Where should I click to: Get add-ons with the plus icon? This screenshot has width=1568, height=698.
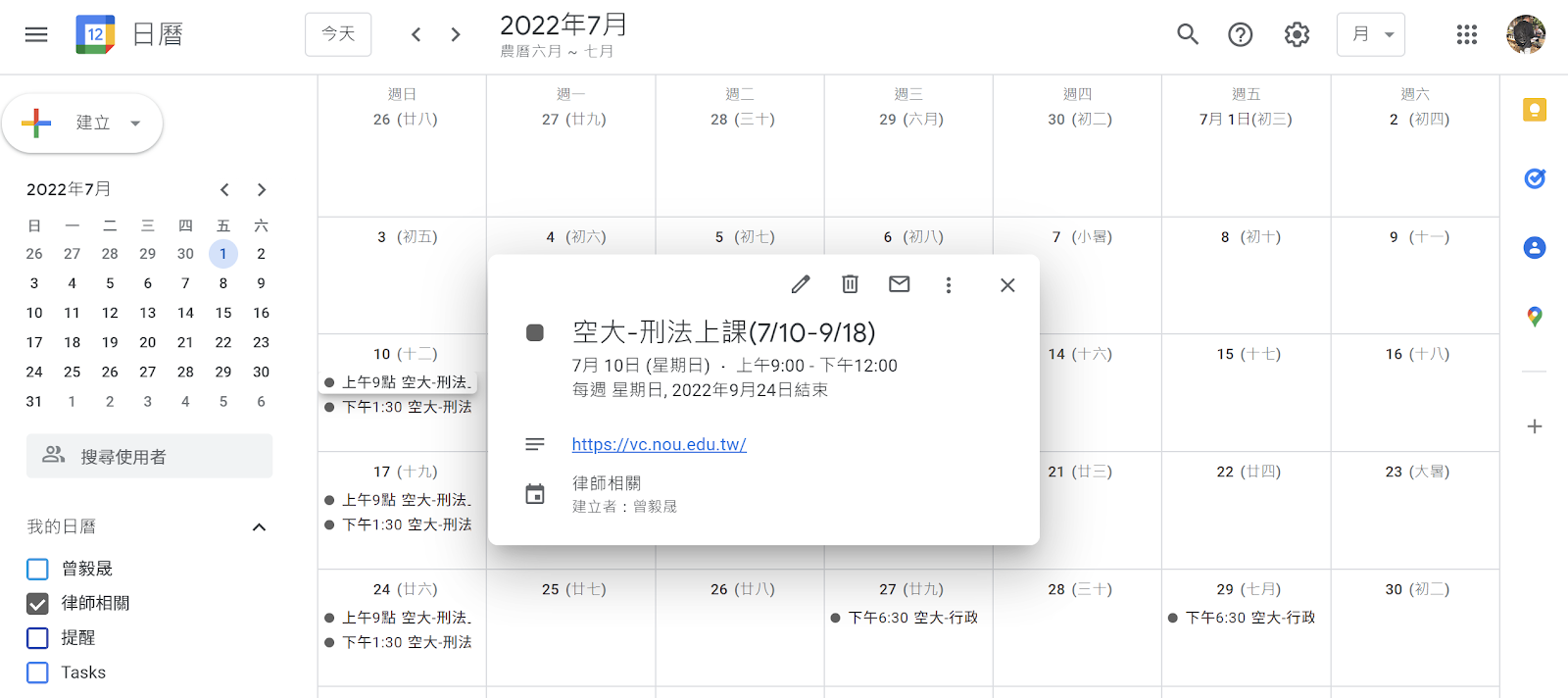(x=1535, y=426)
